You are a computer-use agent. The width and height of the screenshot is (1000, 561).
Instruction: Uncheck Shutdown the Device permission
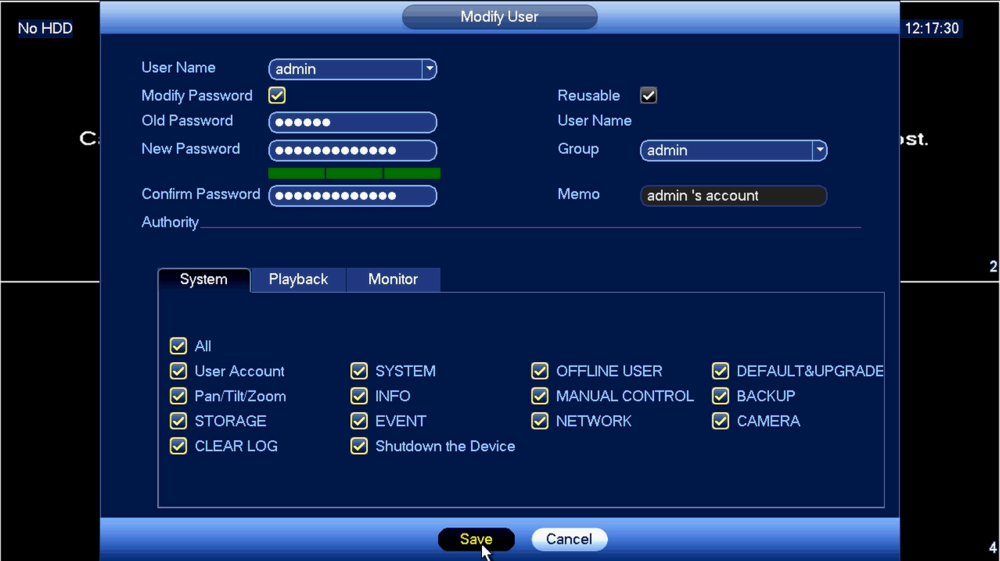[x=359, y=446]
